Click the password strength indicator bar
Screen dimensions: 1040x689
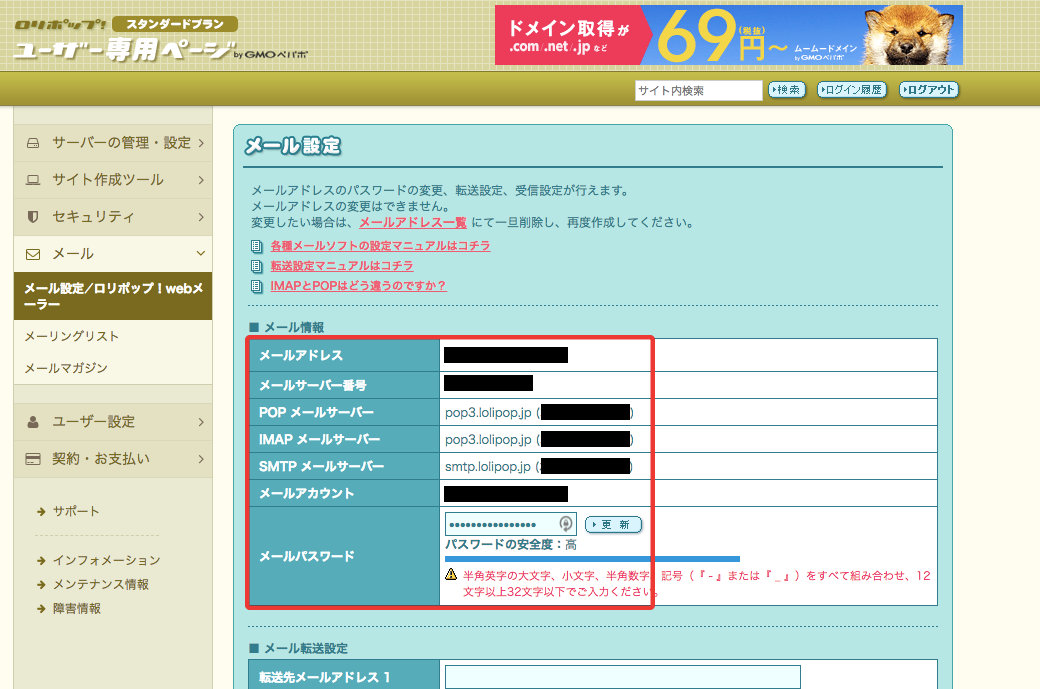pos(592,559)
